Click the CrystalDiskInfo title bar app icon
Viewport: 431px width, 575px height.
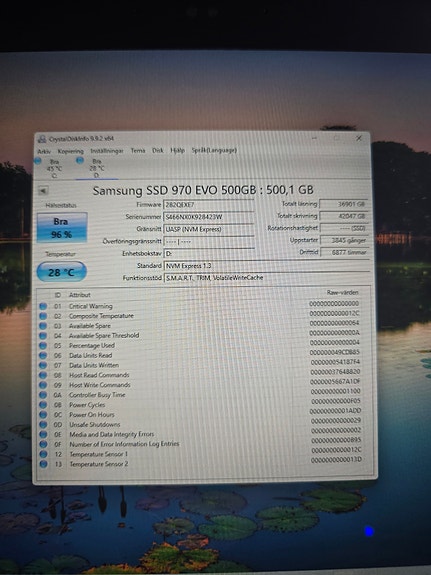(42, 139)
